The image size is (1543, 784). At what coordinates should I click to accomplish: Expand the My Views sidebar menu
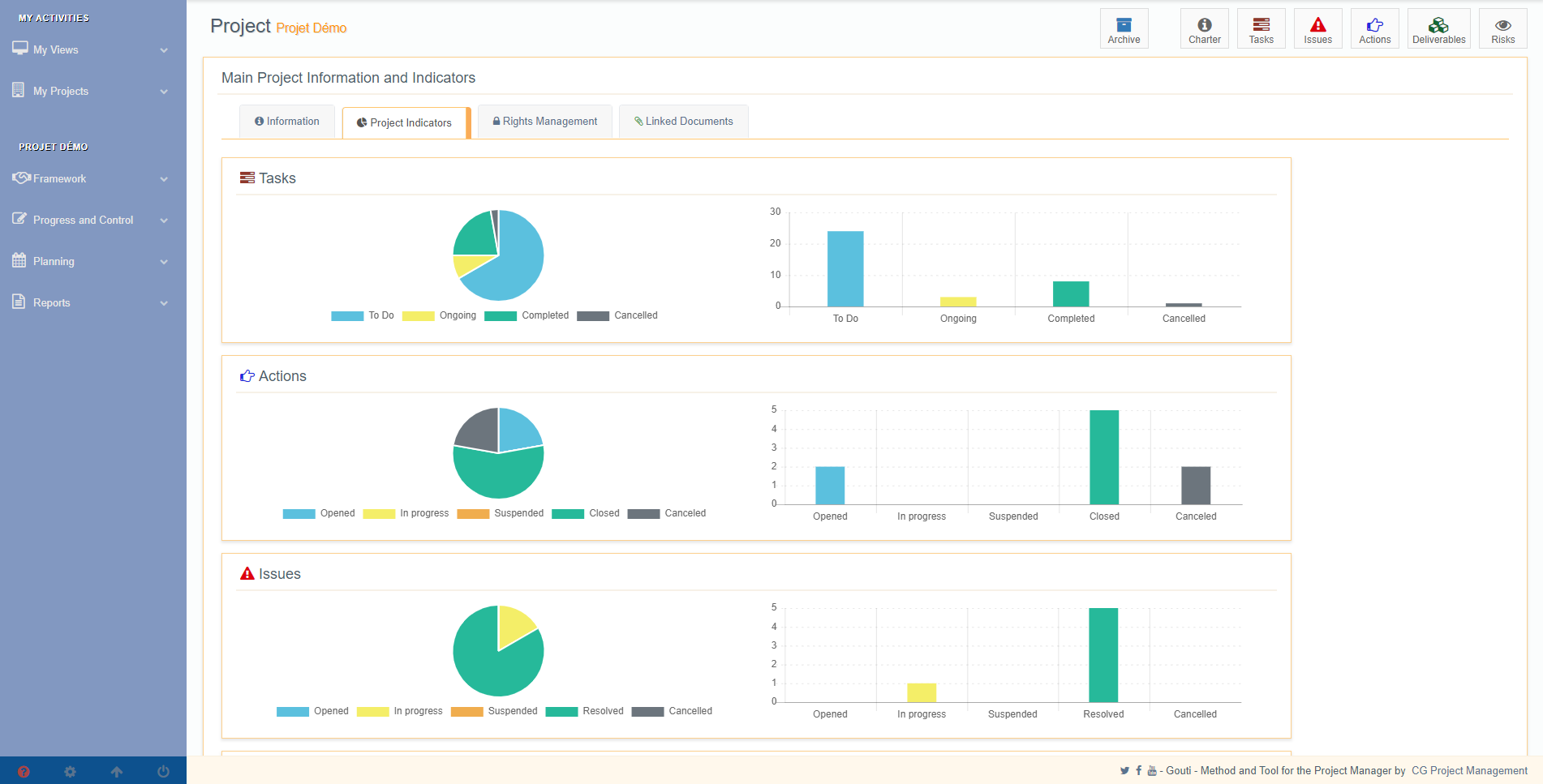(91, 49)
